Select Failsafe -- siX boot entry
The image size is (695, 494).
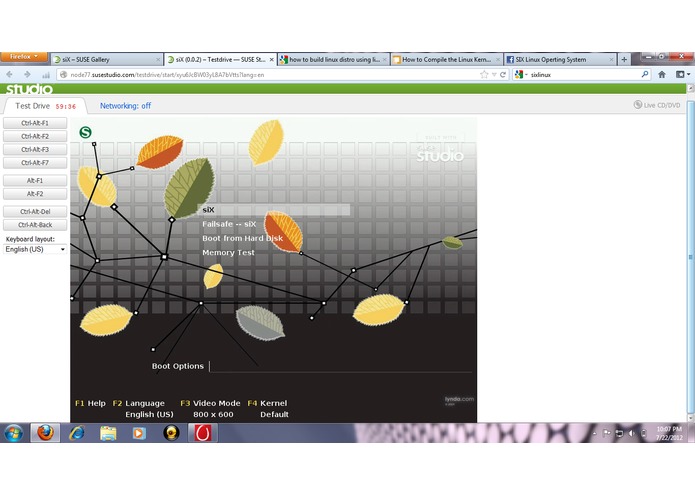tap(229, 224)
